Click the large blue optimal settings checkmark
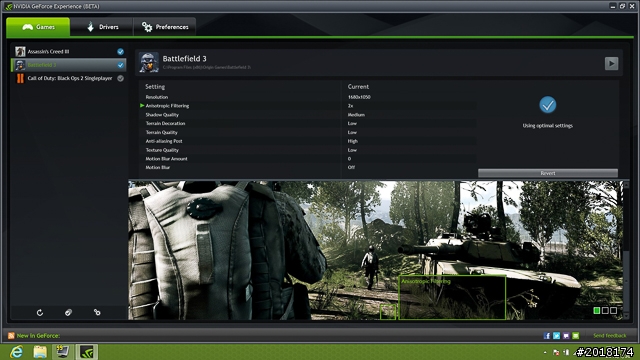The image size is (640, 360). coord(547,104)
